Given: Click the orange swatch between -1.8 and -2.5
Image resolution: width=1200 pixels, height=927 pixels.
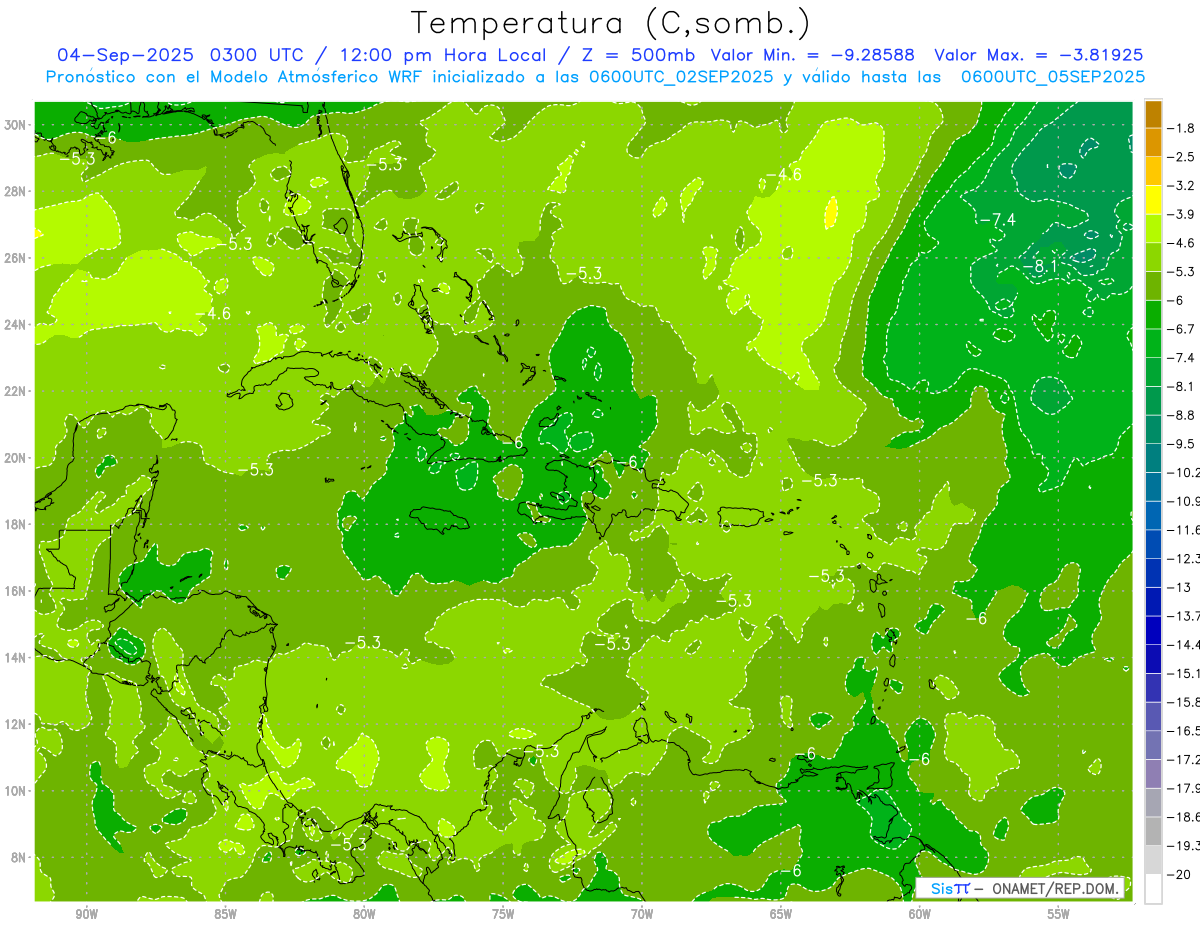Looking at the screenshot, I should (1153, 143).
